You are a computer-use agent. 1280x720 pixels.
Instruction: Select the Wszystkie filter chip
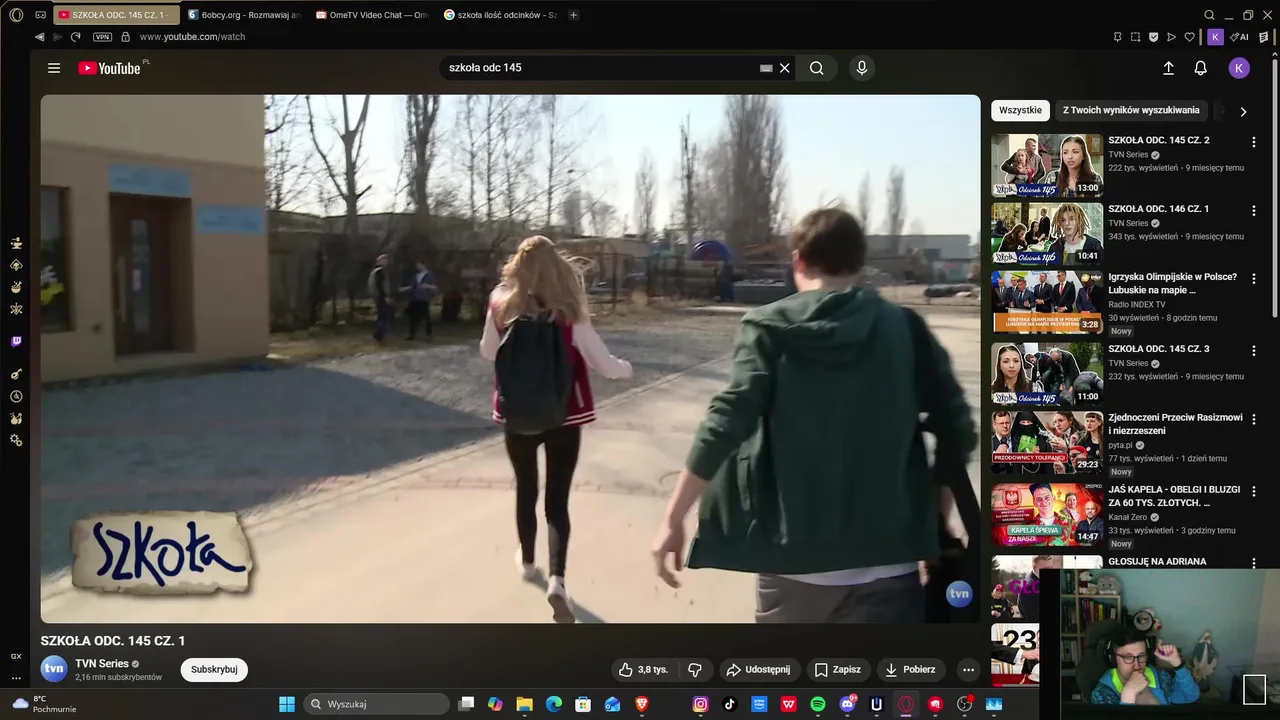point(1020,110)
